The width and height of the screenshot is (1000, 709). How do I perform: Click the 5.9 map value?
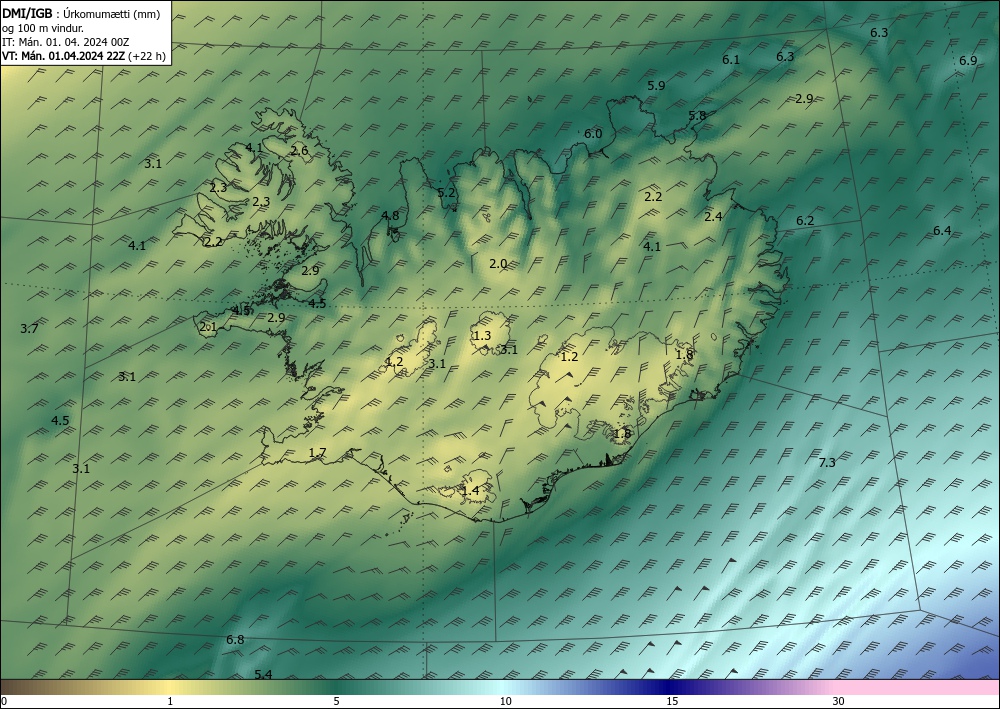tap(656, 85)
